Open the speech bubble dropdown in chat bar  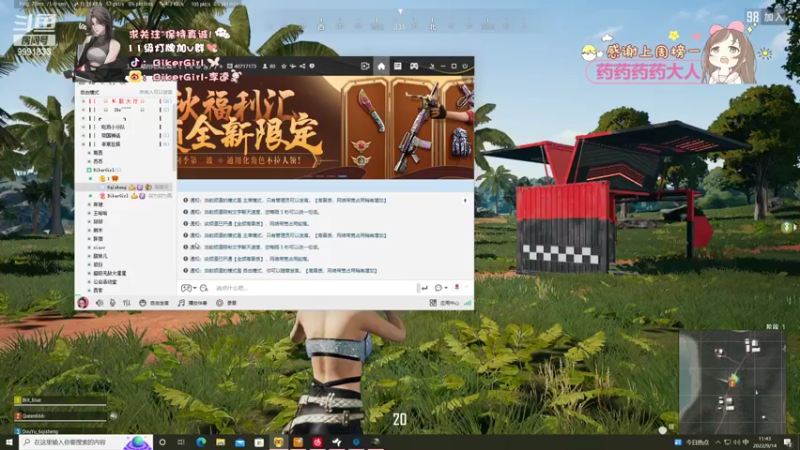coord(441,288)
